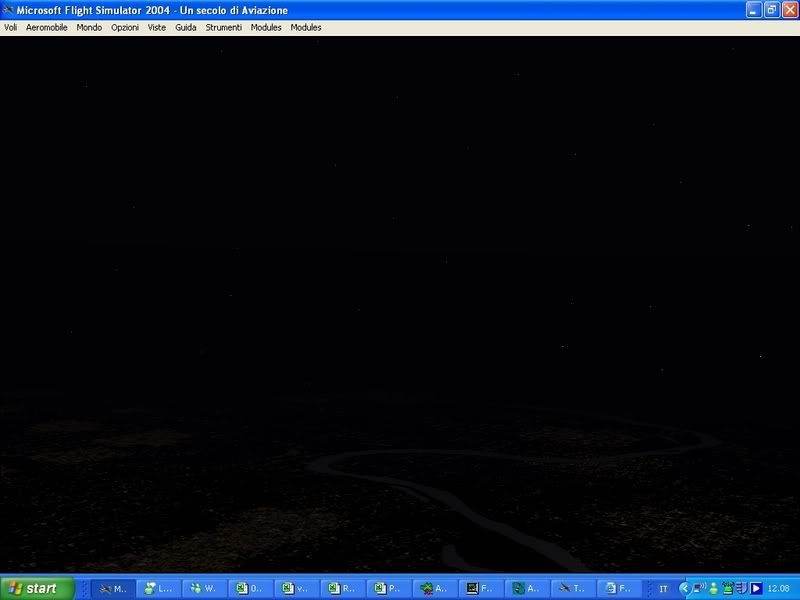This screenshot has height=600, width=800.
Task: Switch to the 'A..' taskbar button with tree icon
Action: pyautogui.click(x=435, y=589)
